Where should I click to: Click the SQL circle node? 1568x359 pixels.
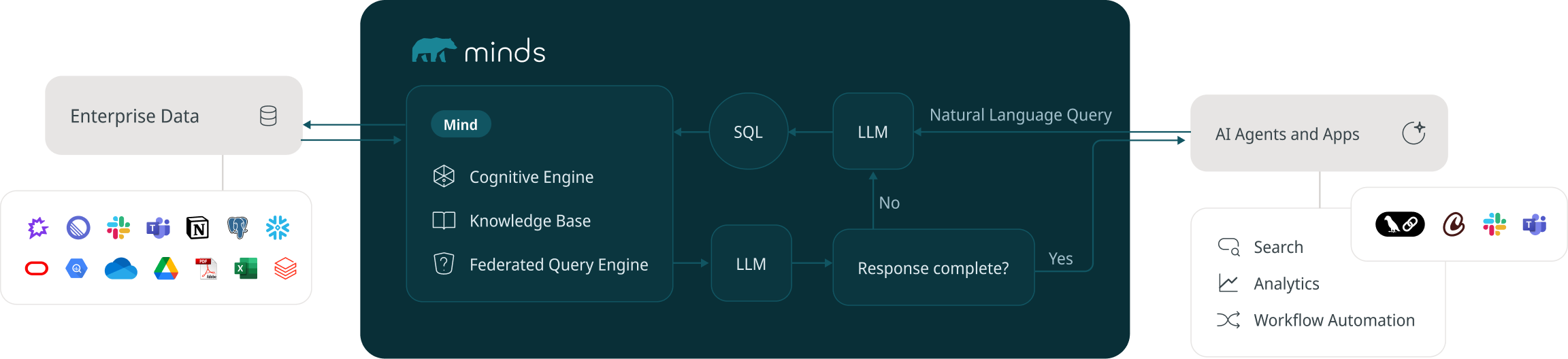point(748,131)
